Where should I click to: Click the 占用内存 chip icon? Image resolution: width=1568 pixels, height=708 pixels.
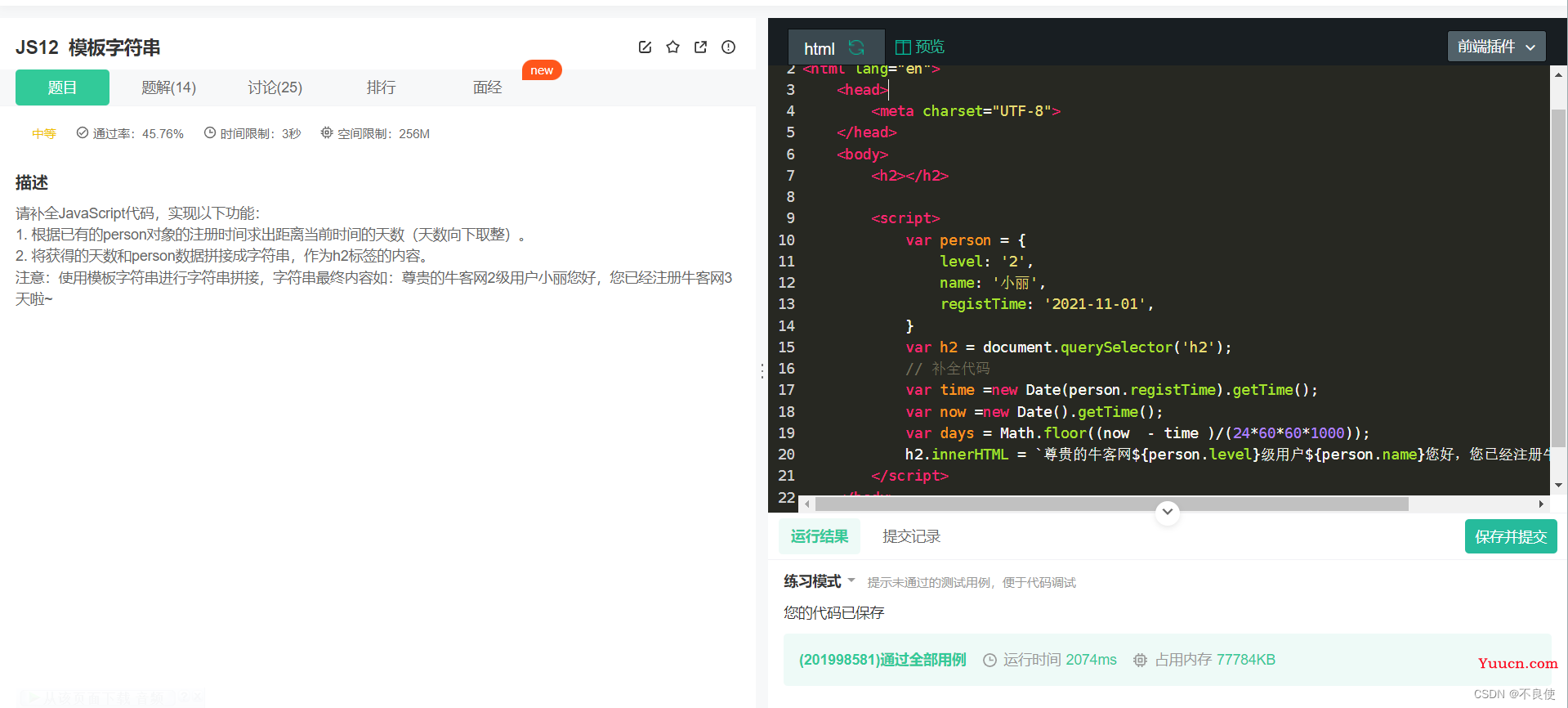(1140, 660)
